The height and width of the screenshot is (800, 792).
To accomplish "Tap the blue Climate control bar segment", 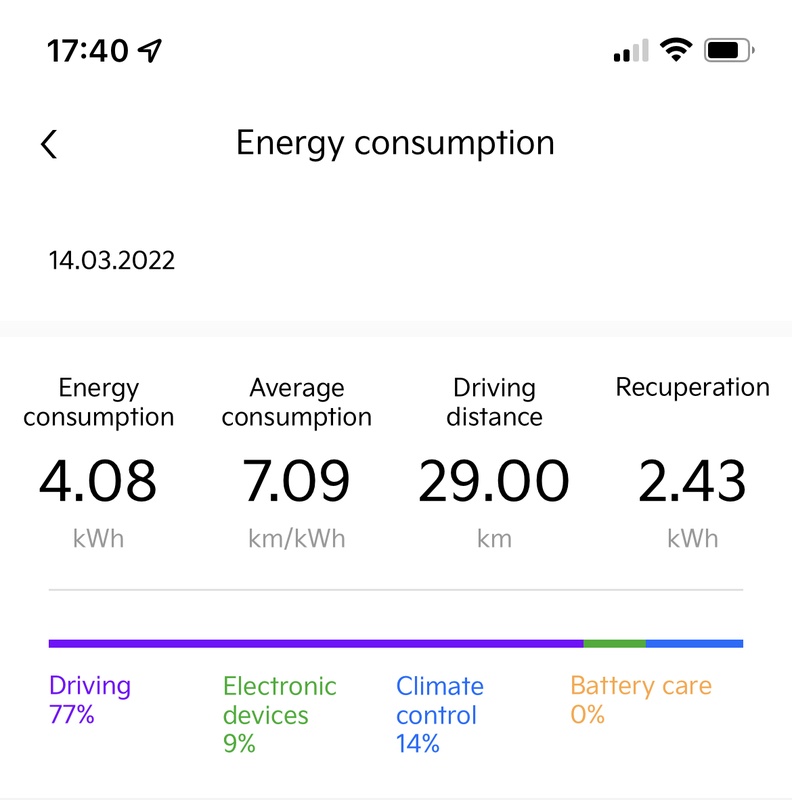I will tap(694, 644).
